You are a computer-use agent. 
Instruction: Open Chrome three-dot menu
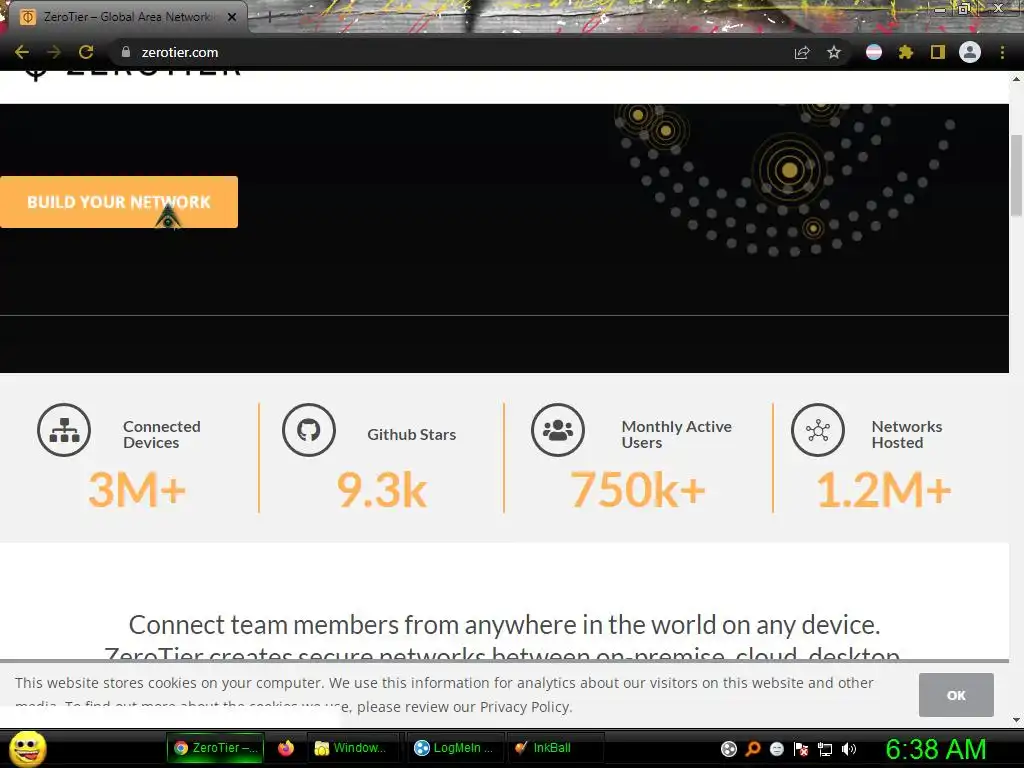point(1002,52)
